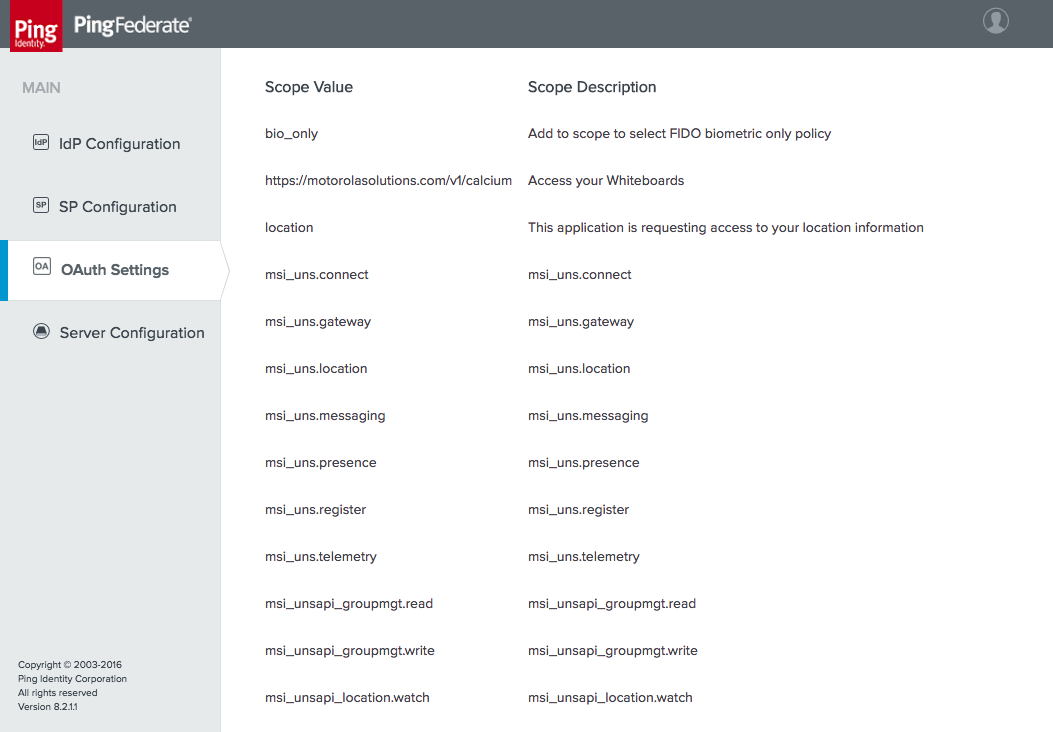
Task: Click the MAIN sidebar heading
Action: click(41, 88)
